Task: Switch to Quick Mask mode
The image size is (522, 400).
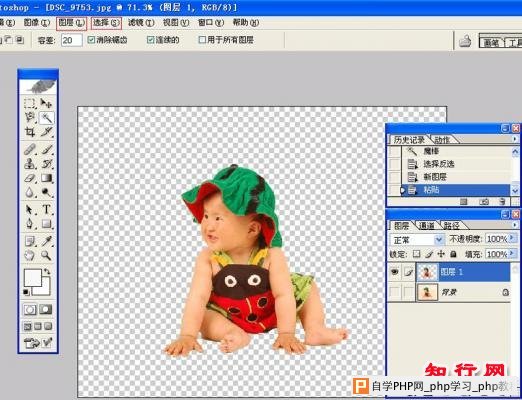Action: coord(46,310)
